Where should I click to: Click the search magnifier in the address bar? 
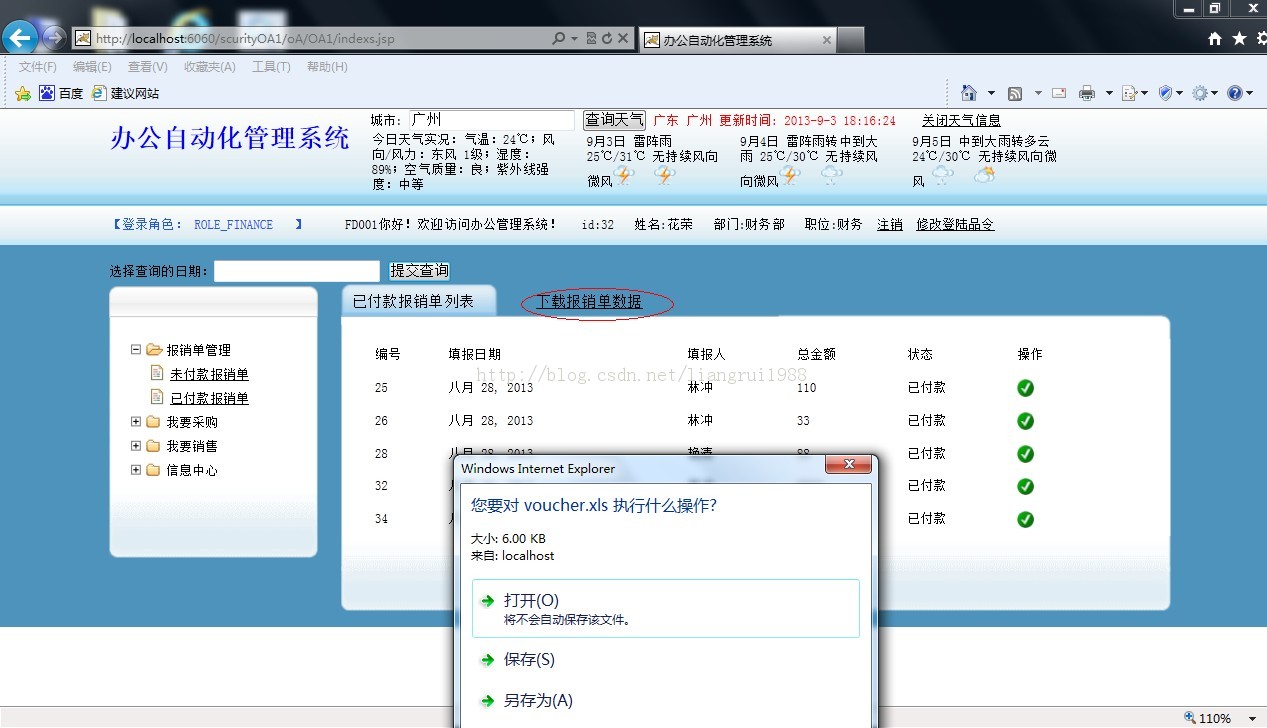pos(557,38)
